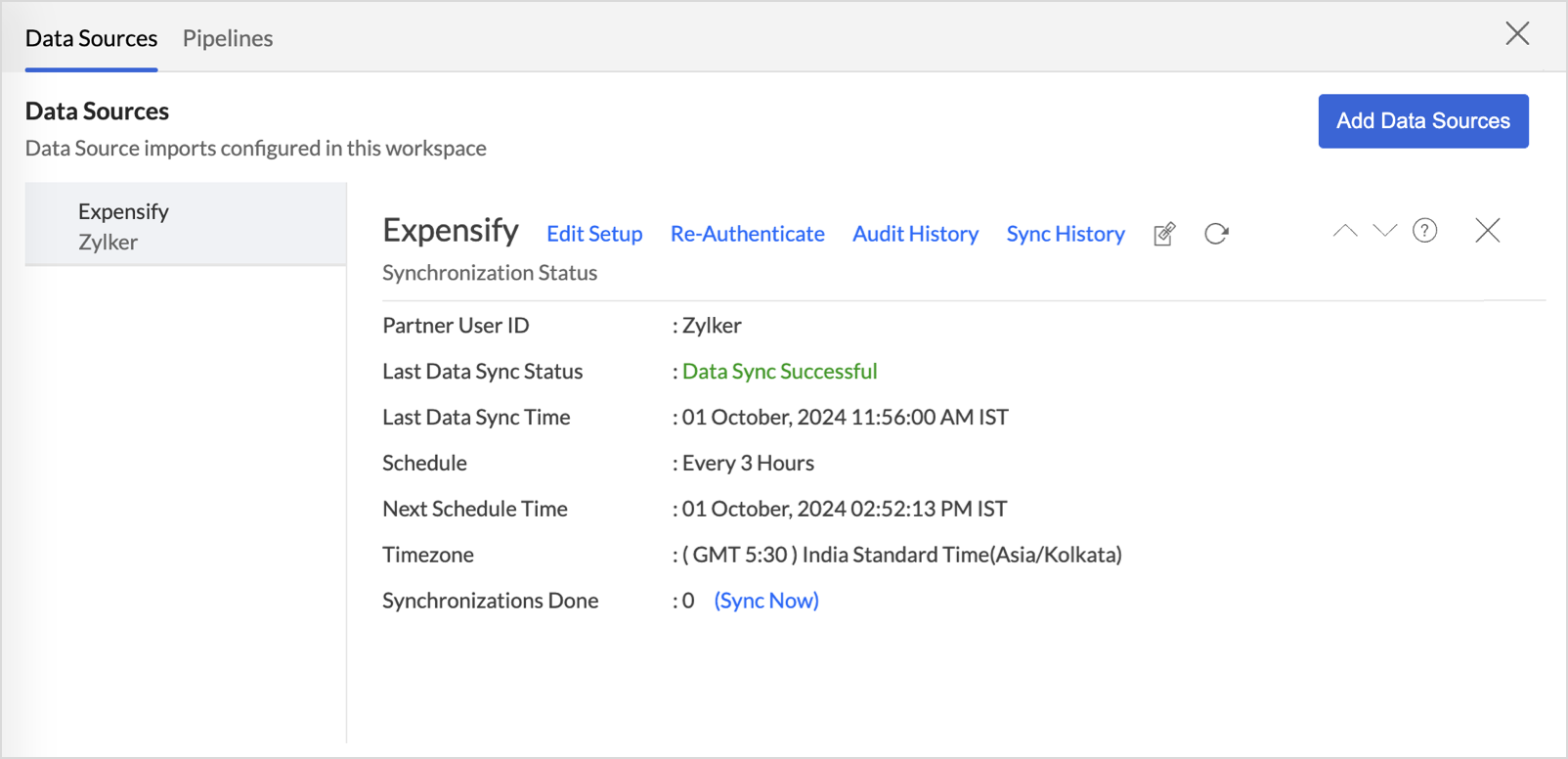Viewport: 1568px width, 759px height.
Task: Close the Data Sources dialog
Action: [x=1517, y=34]
